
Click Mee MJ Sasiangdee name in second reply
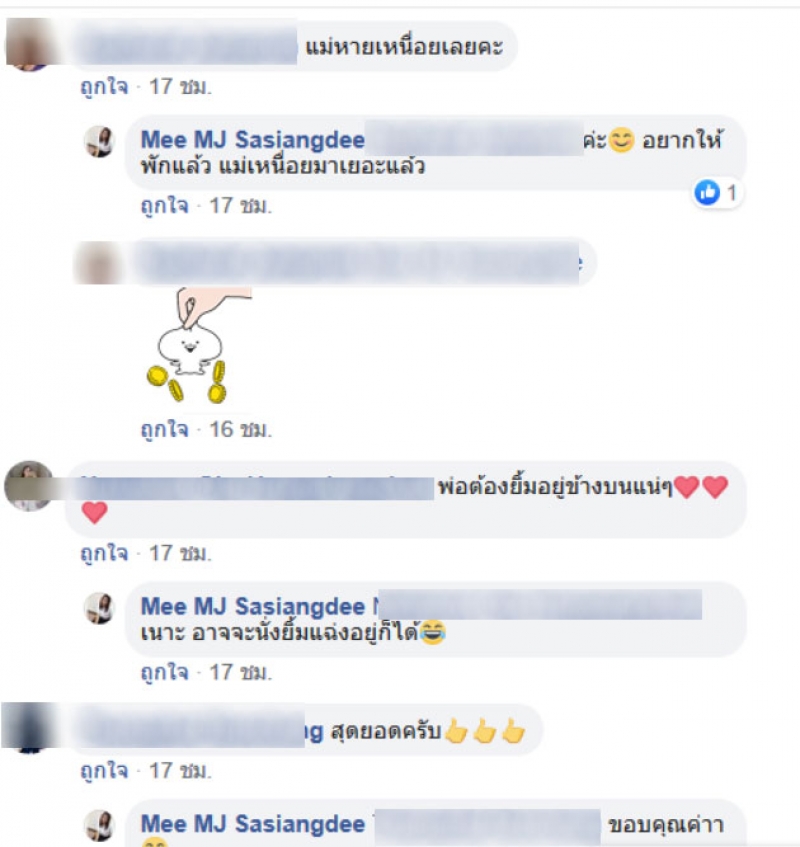[253, 607]
